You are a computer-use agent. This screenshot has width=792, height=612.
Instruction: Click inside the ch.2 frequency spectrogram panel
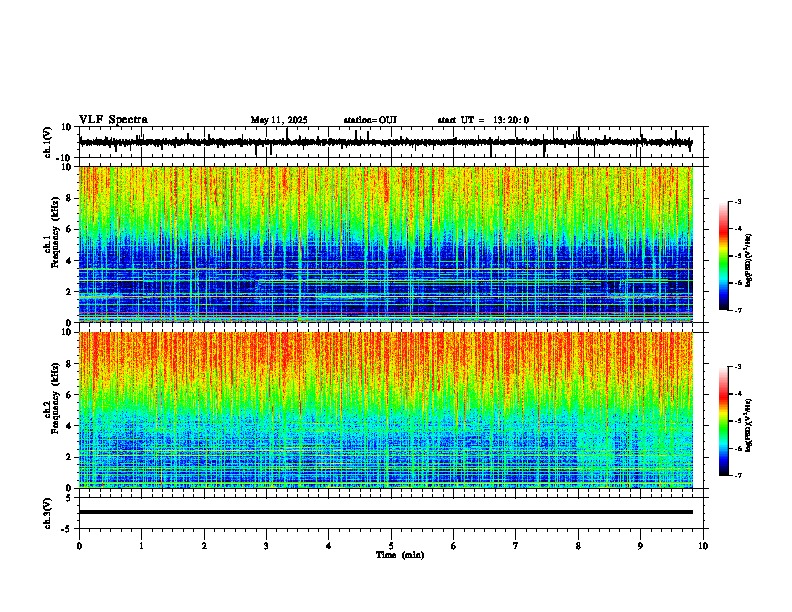(386, 410)
